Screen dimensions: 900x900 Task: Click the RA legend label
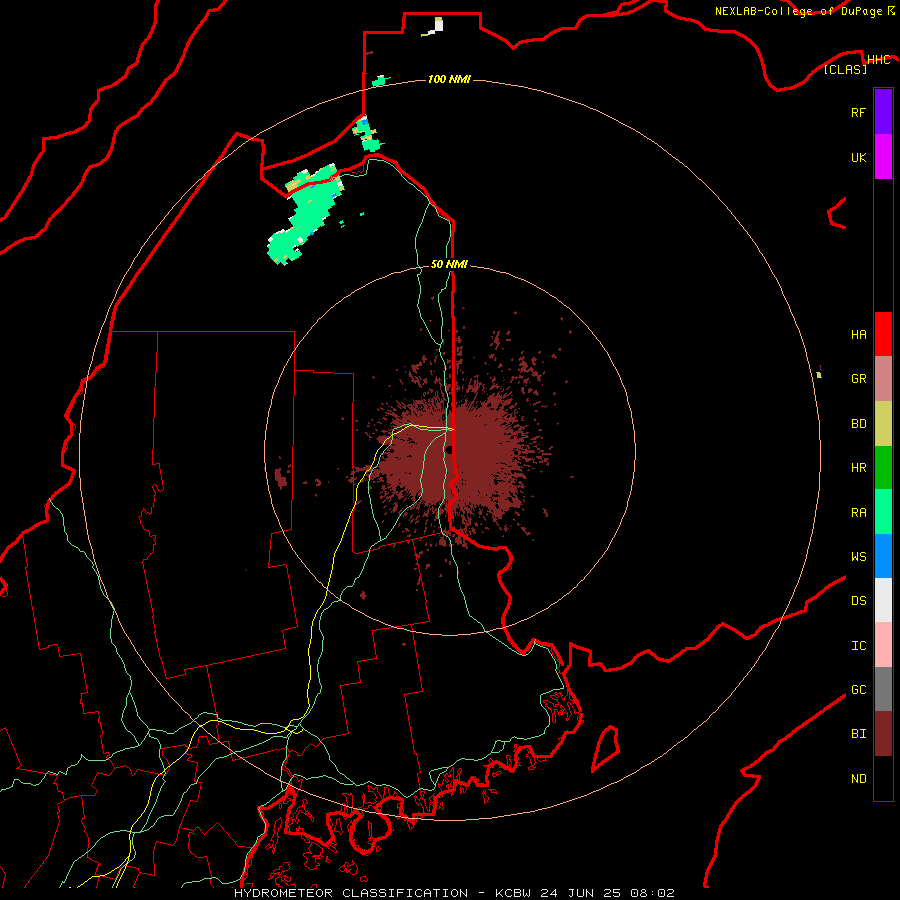click(858, 513)
